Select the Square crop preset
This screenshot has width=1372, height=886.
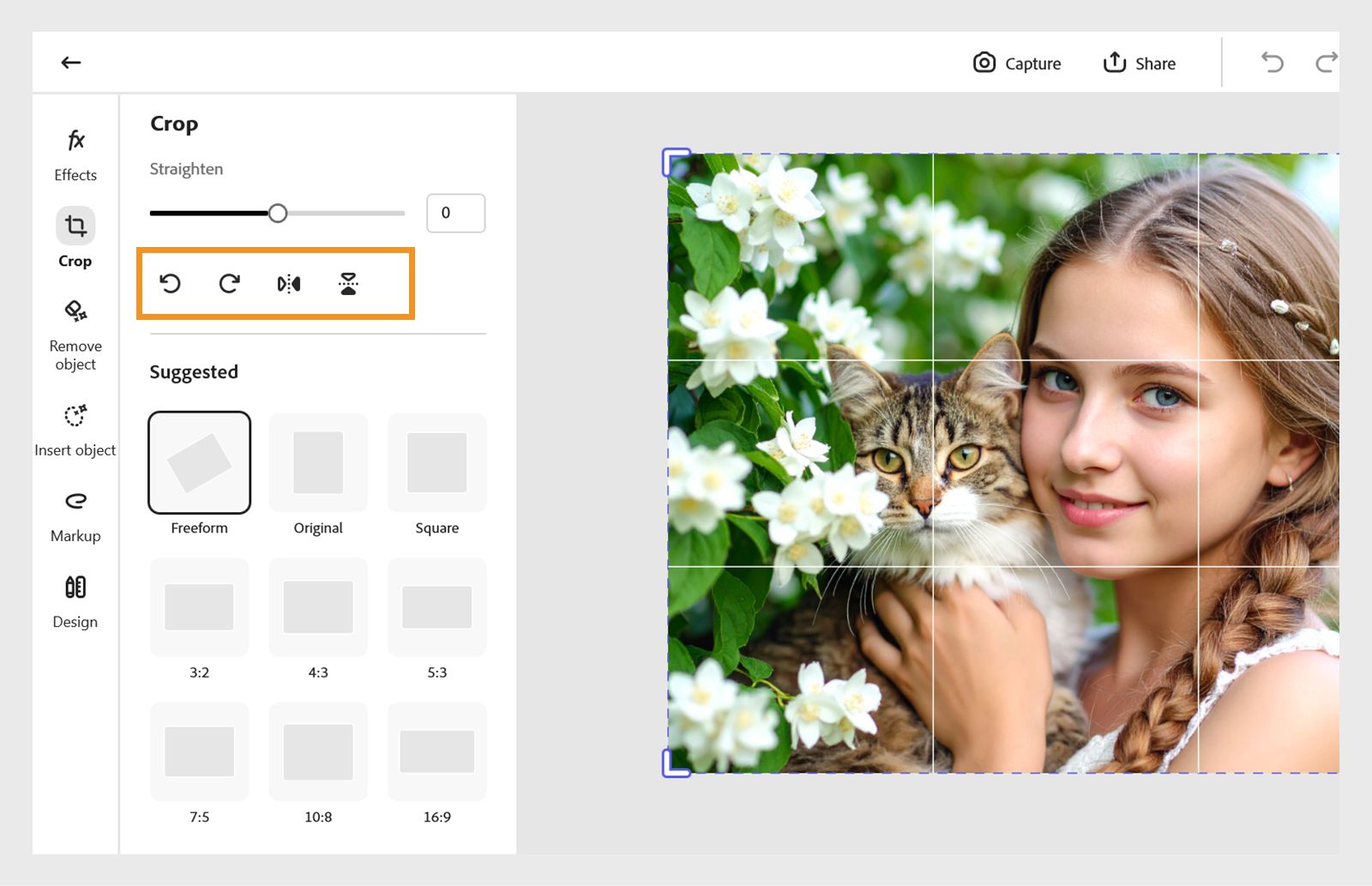[436, 463]
